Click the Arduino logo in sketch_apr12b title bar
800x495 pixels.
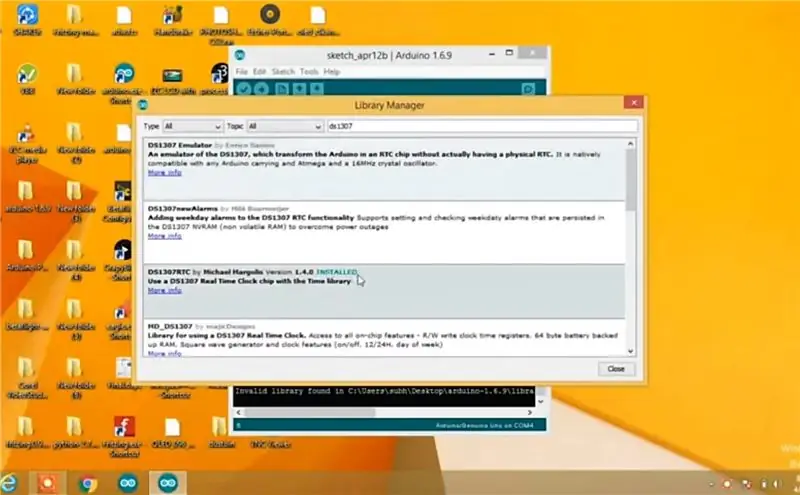pyautogui.click(x=240, y=55)
